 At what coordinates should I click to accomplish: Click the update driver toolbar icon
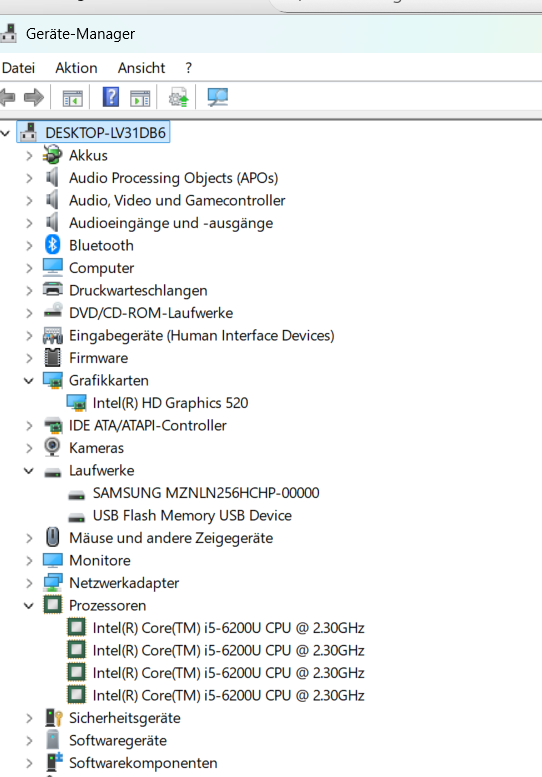click(x=178, y=97)
